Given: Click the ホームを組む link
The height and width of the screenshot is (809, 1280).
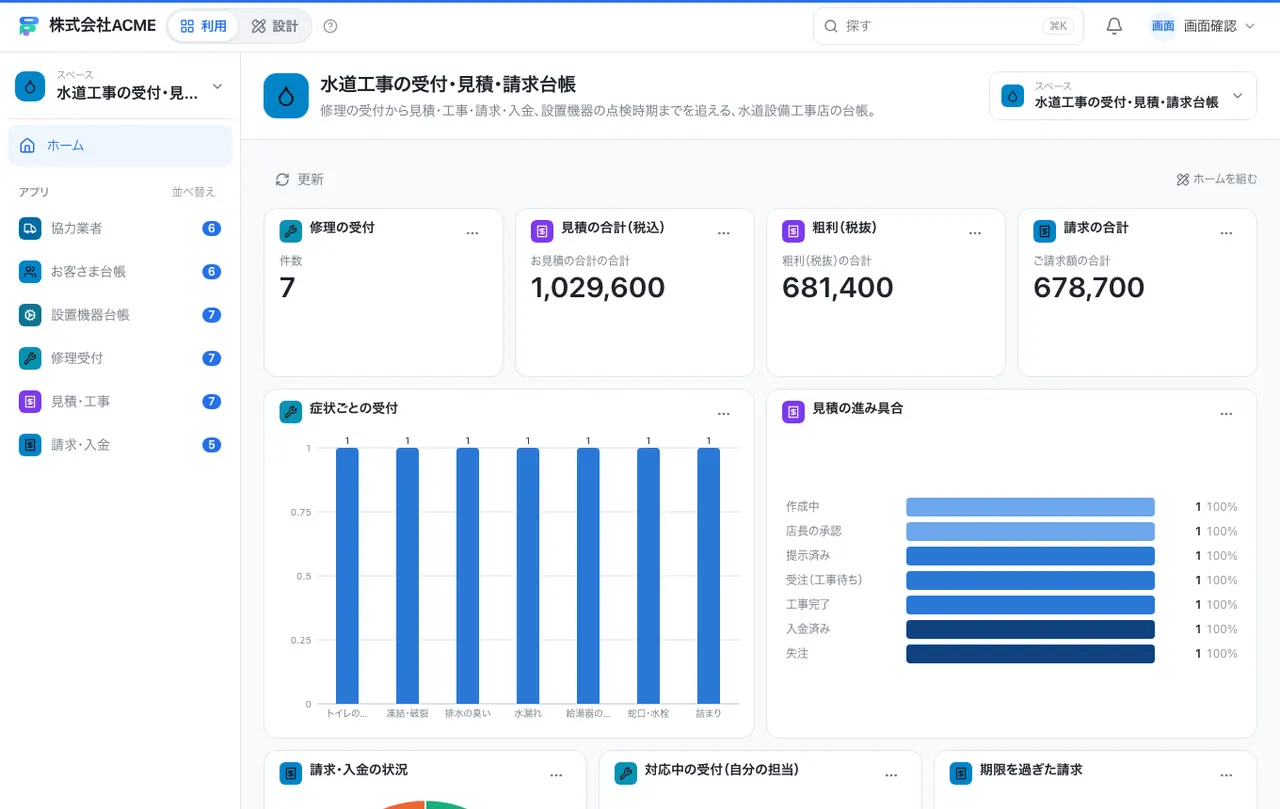Looking at the screenshot, I should [x=1217, y=179].
